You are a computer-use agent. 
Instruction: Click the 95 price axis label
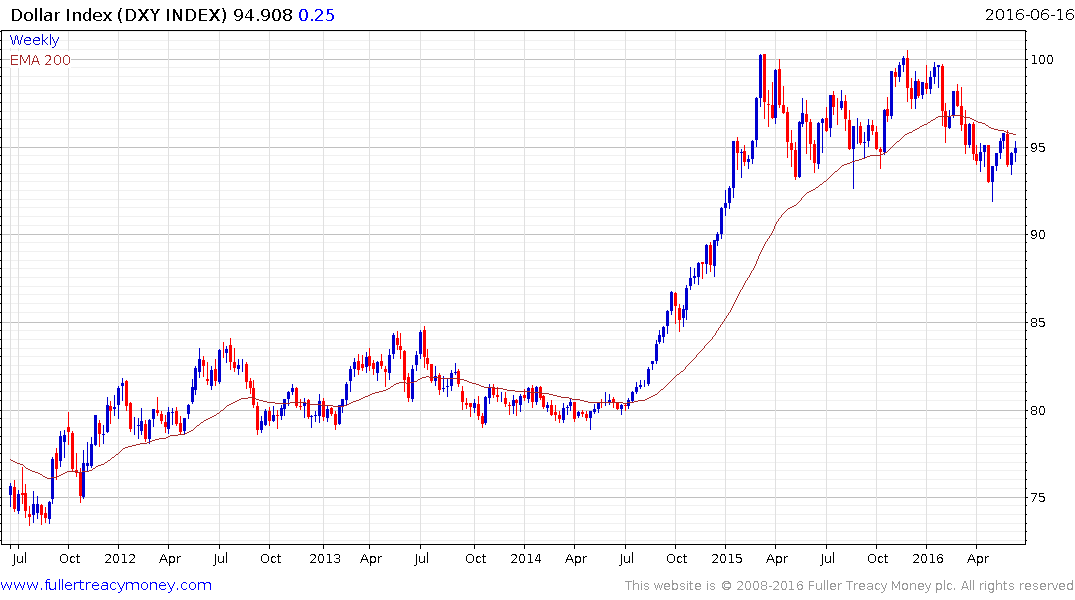[x=1039, y=147]
